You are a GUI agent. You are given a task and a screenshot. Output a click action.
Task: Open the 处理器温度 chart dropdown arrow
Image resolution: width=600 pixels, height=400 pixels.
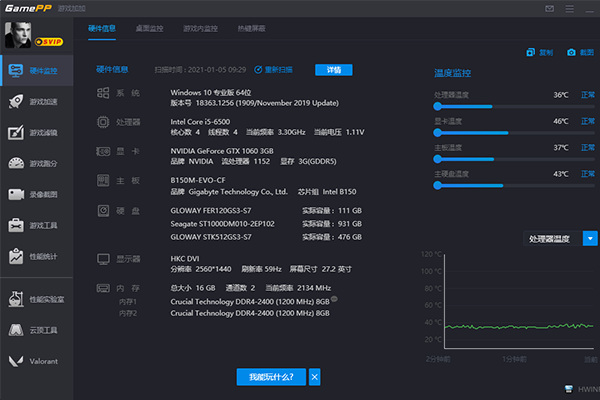[x=590, y=238]
